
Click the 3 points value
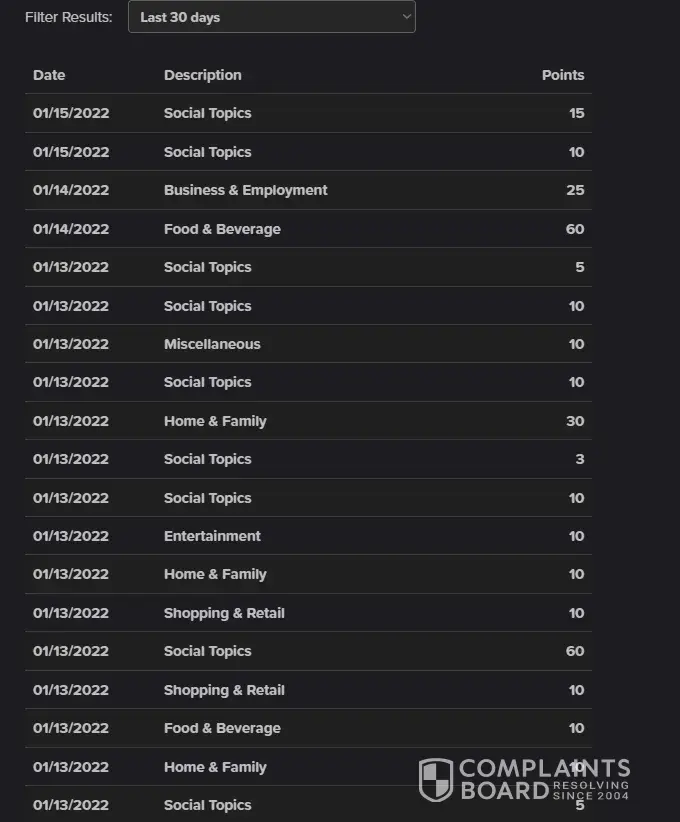(x=580, y=459)
